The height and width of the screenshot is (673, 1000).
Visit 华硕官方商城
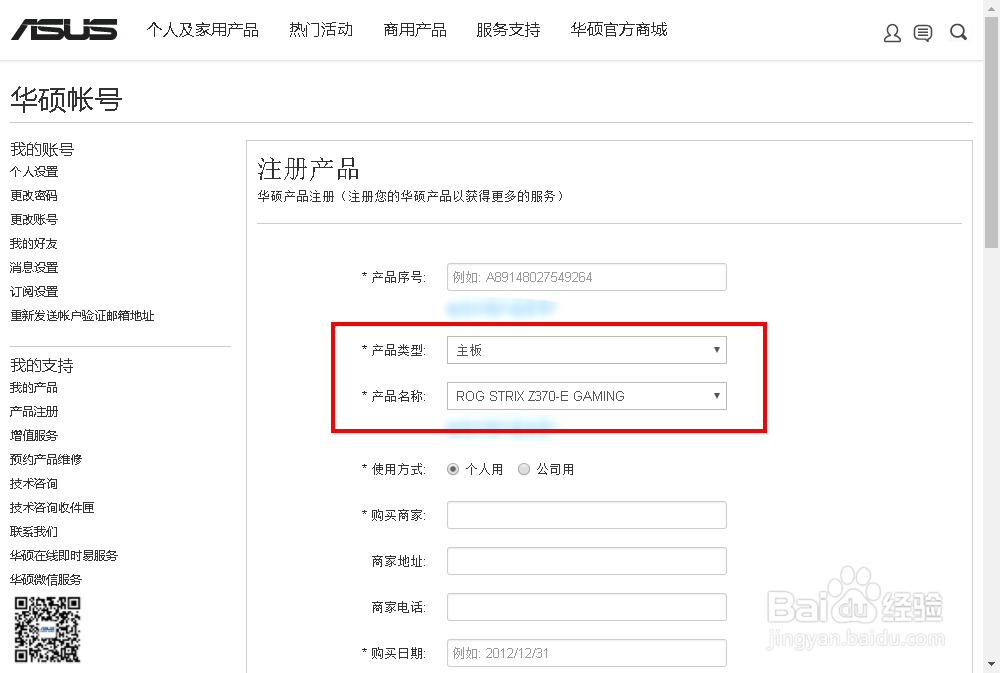618,30
